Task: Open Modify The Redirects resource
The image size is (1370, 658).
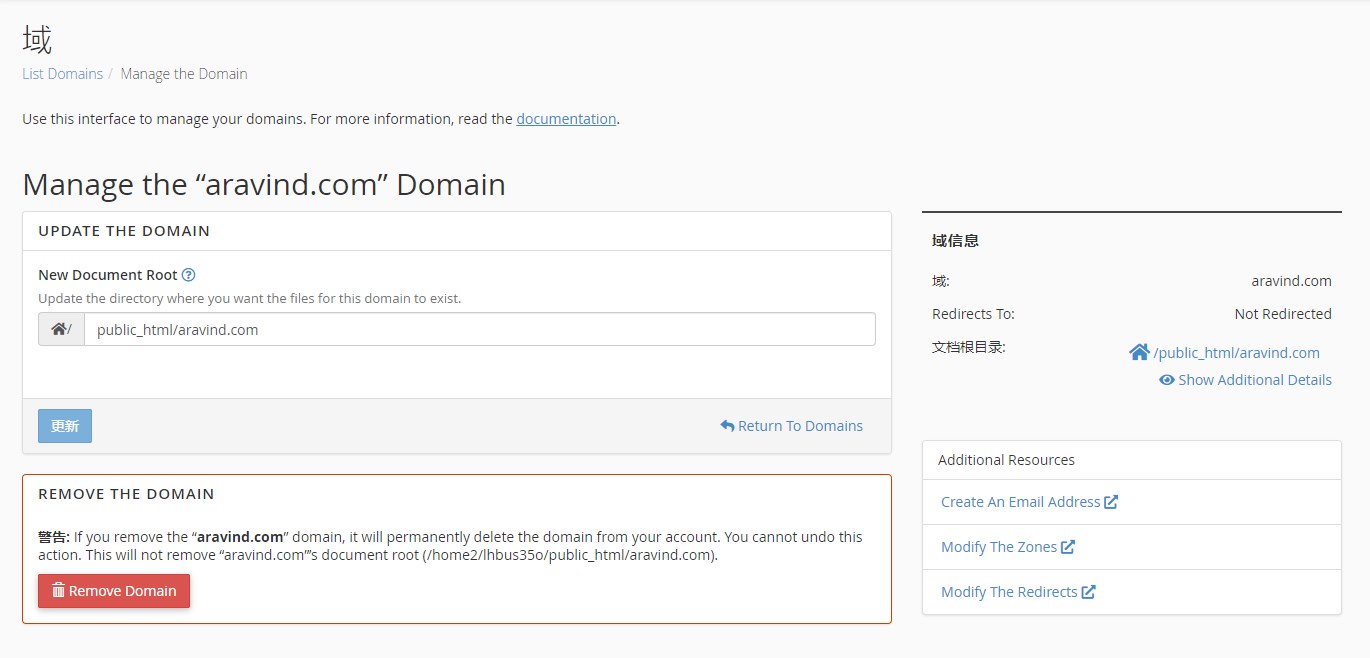Action: click(1008, 592)
